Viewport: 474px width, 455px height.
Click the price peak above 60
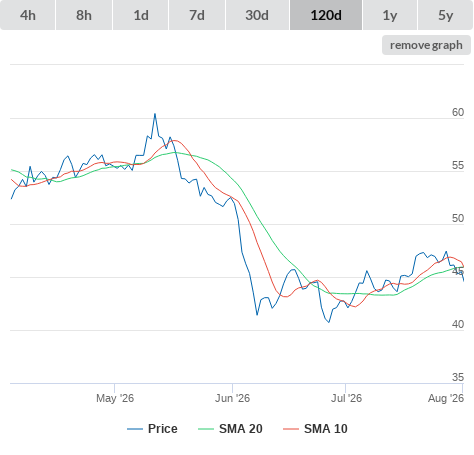155,114
